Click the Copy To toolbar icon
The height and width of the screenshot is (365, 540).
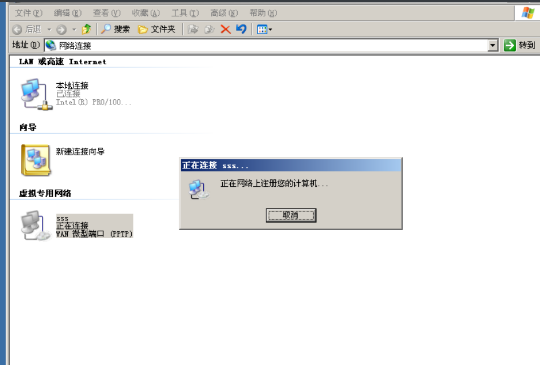(209, 29)
